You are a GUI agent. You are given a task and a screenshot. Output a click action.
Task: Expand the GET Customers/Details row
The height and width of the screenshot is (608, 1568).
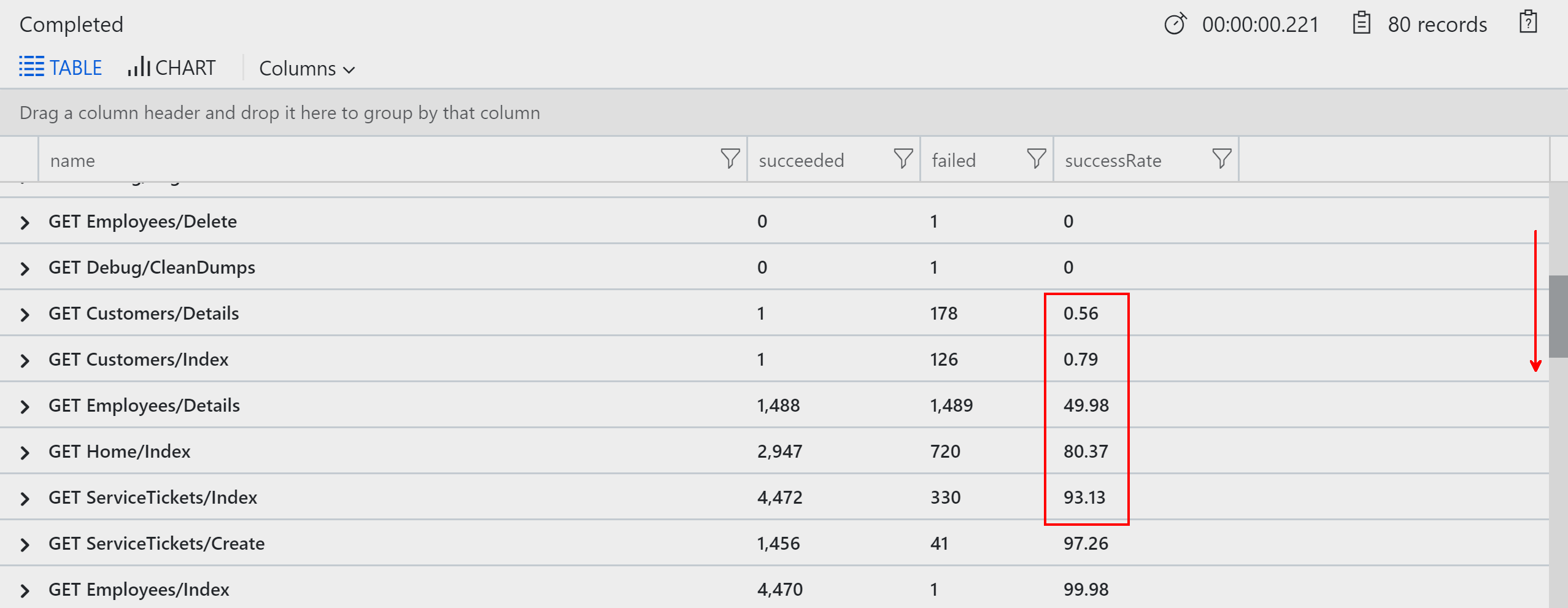tap(25, 313)
